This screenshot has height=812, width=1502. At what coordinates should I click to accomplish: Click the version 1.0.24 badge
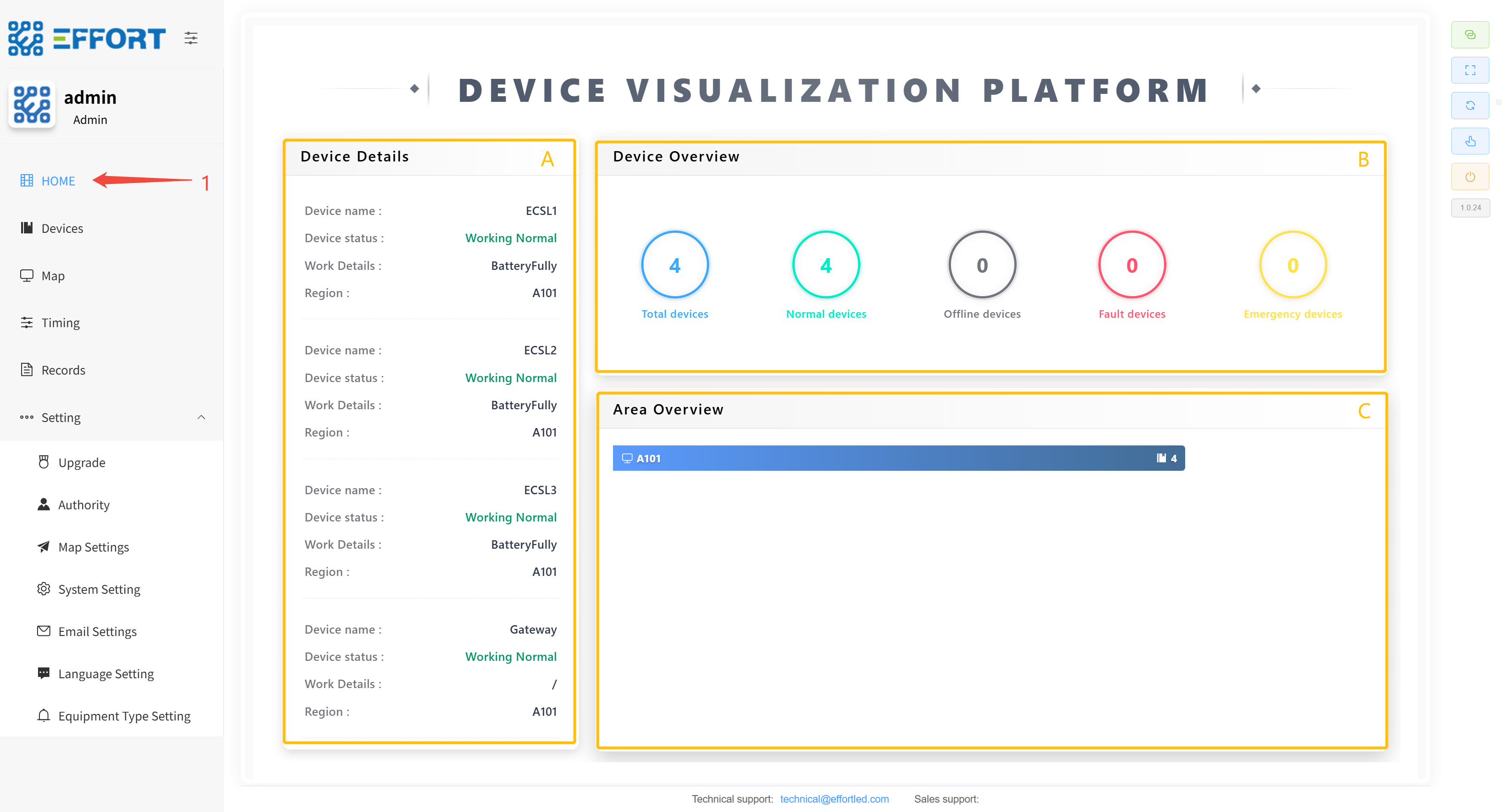pos(1469,207)
